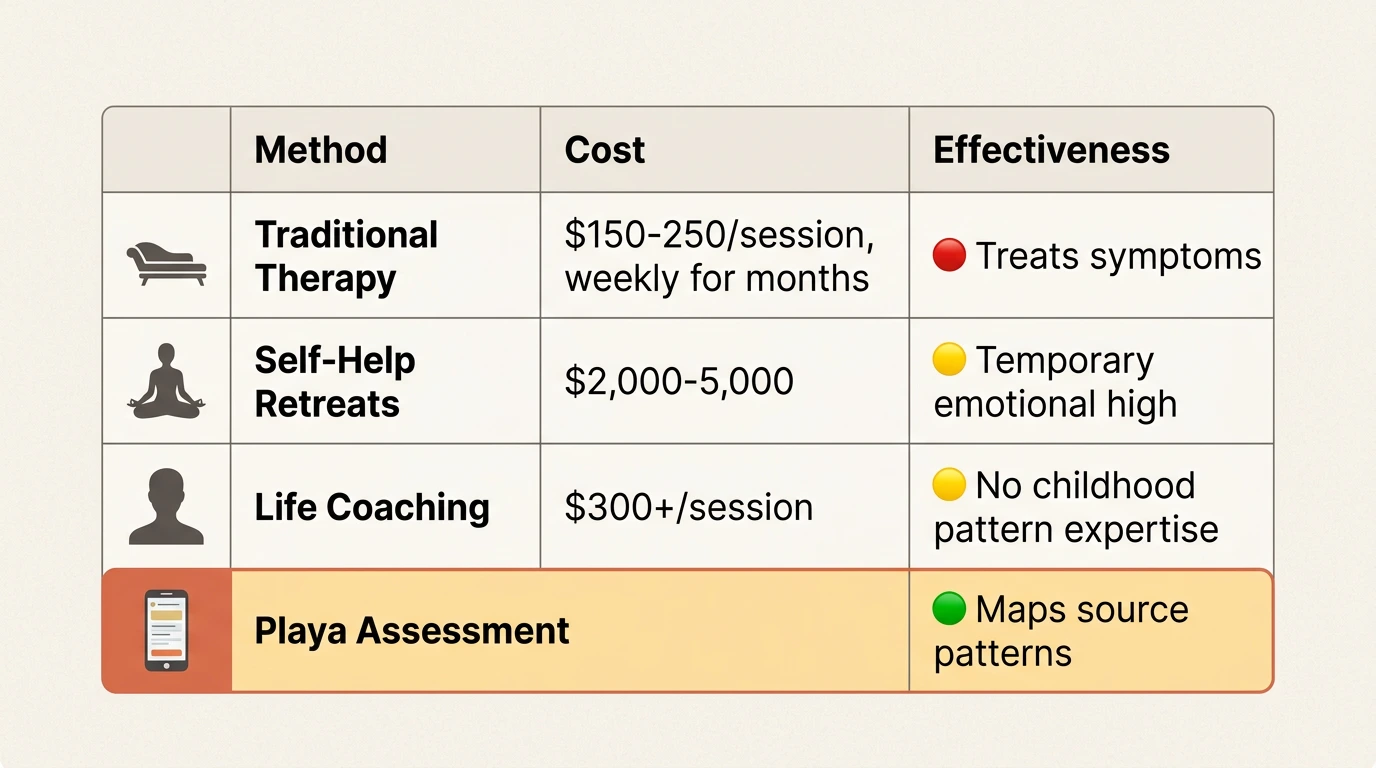Select the Self-Help Retreats label
Image resolution: width=1376 pixels, height=768 pixels.
click(x=335, y=382)
